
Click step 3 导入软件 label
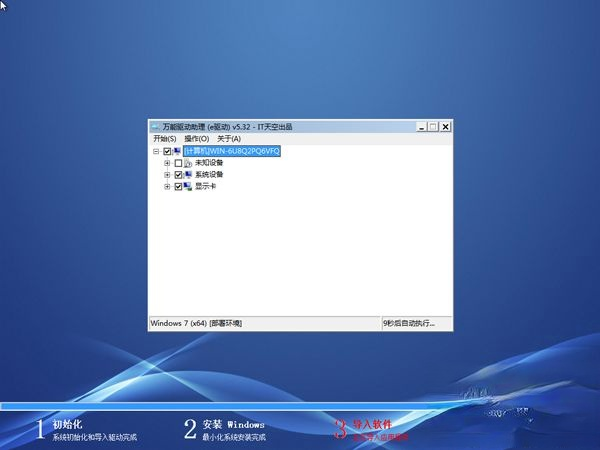pyautogui.click(x=372, y=424)
